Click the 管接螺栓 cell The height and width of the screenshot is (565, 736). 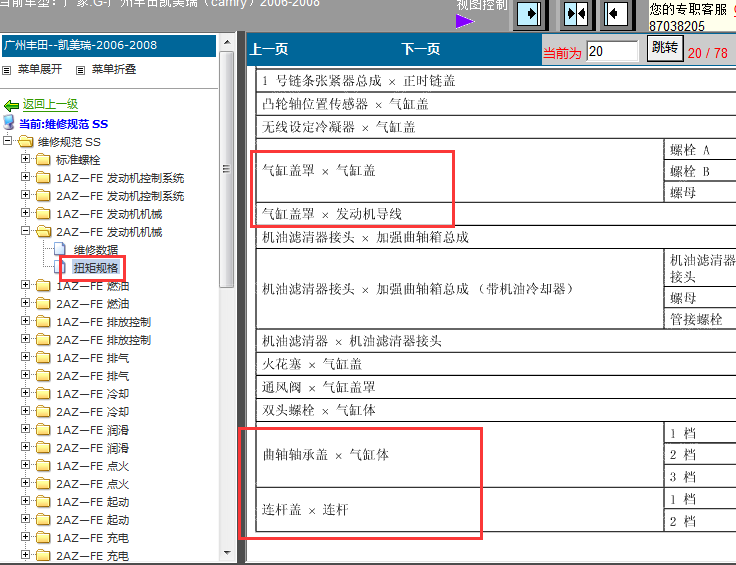[700, 319]
